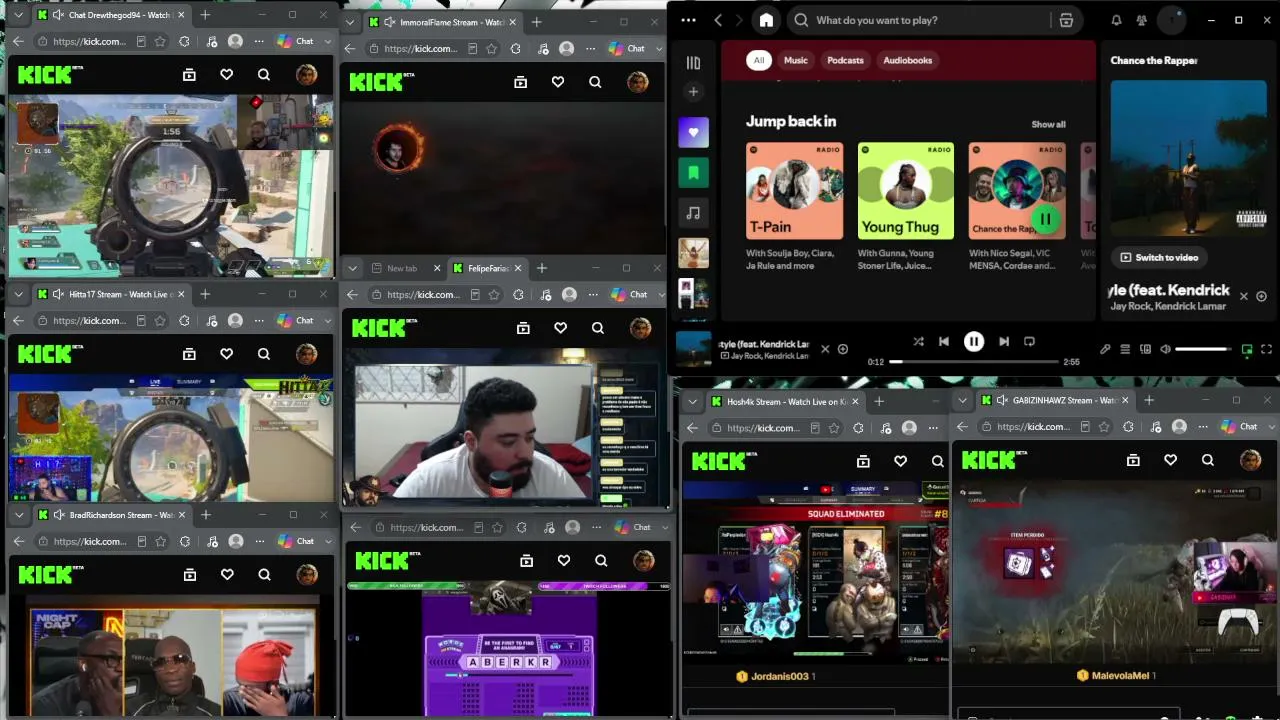Add current song to Liked Songs
The width and height of the screenshot is (1280, 720).
(x=843, y=349)
